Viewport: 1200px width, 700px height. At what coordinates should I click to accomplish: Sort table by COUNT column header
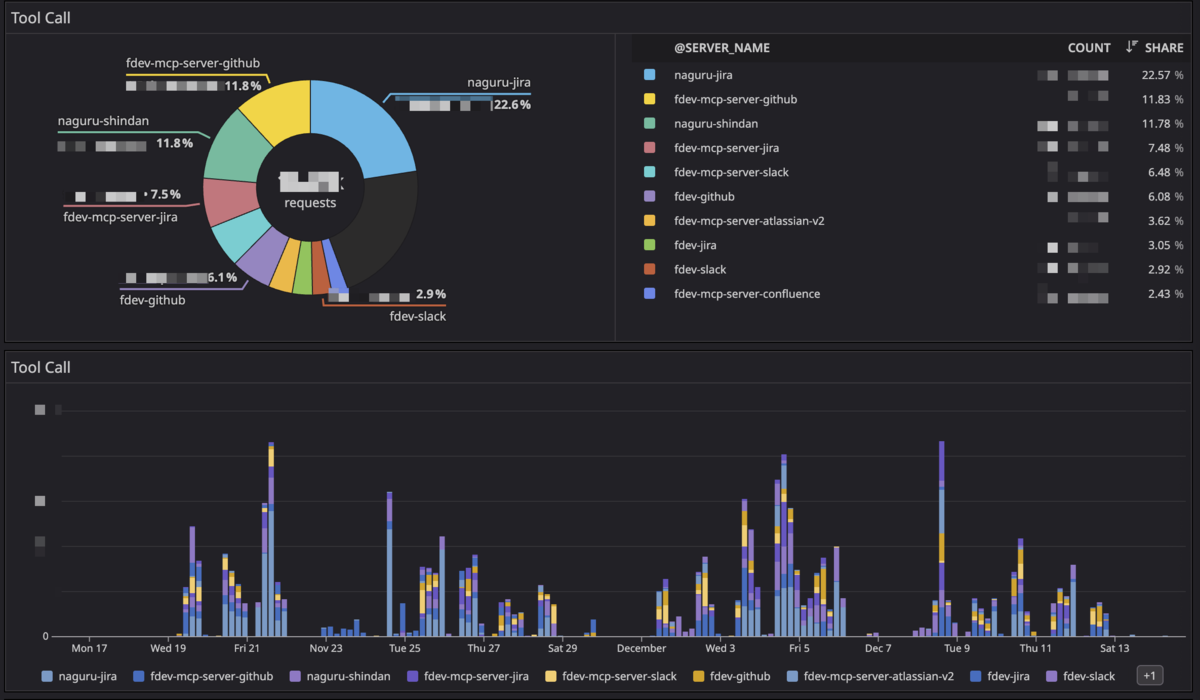(x=1089, y=48)
